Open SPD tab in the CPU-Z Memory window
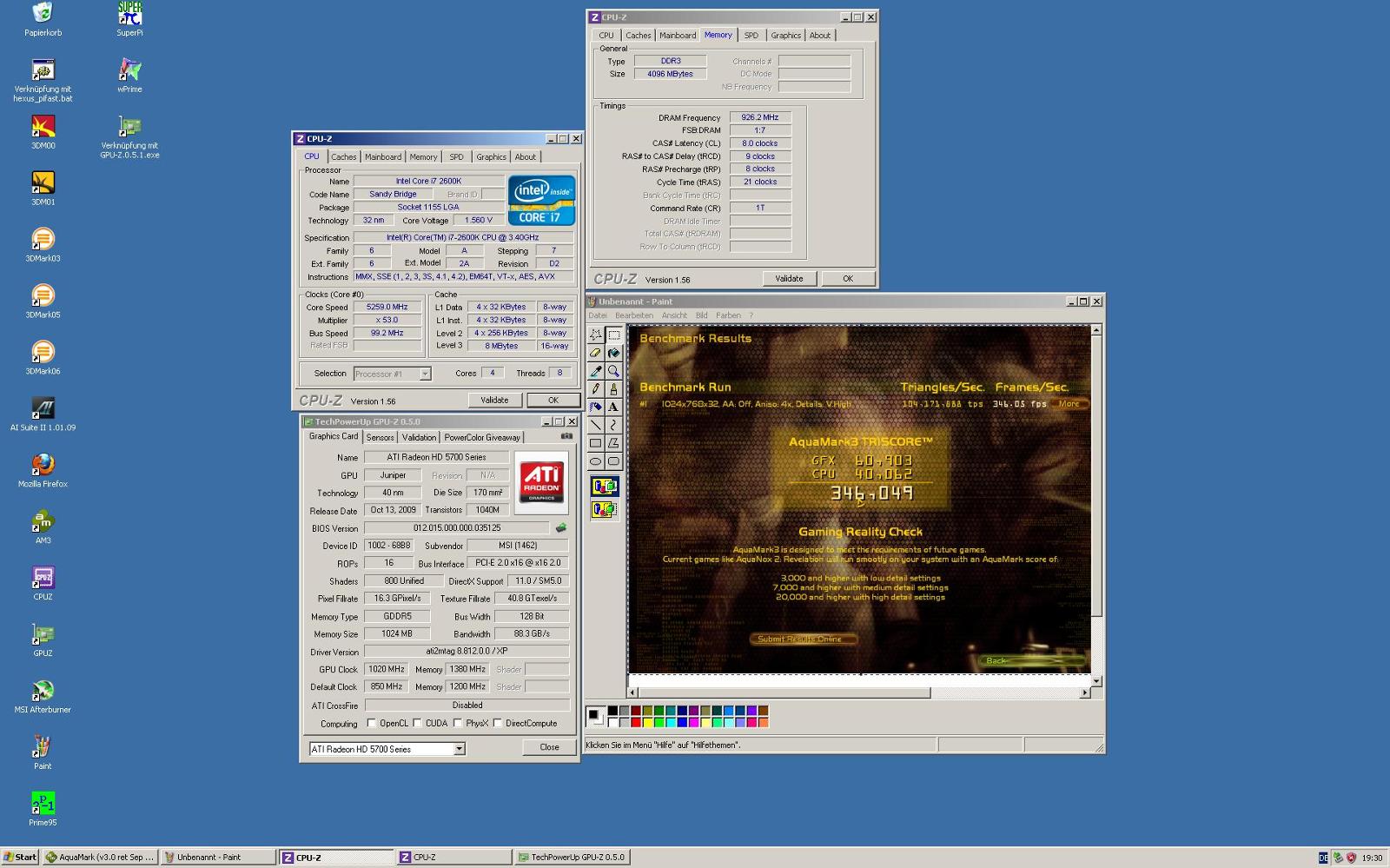This screenshot has height=868, width=1390. 751,36
